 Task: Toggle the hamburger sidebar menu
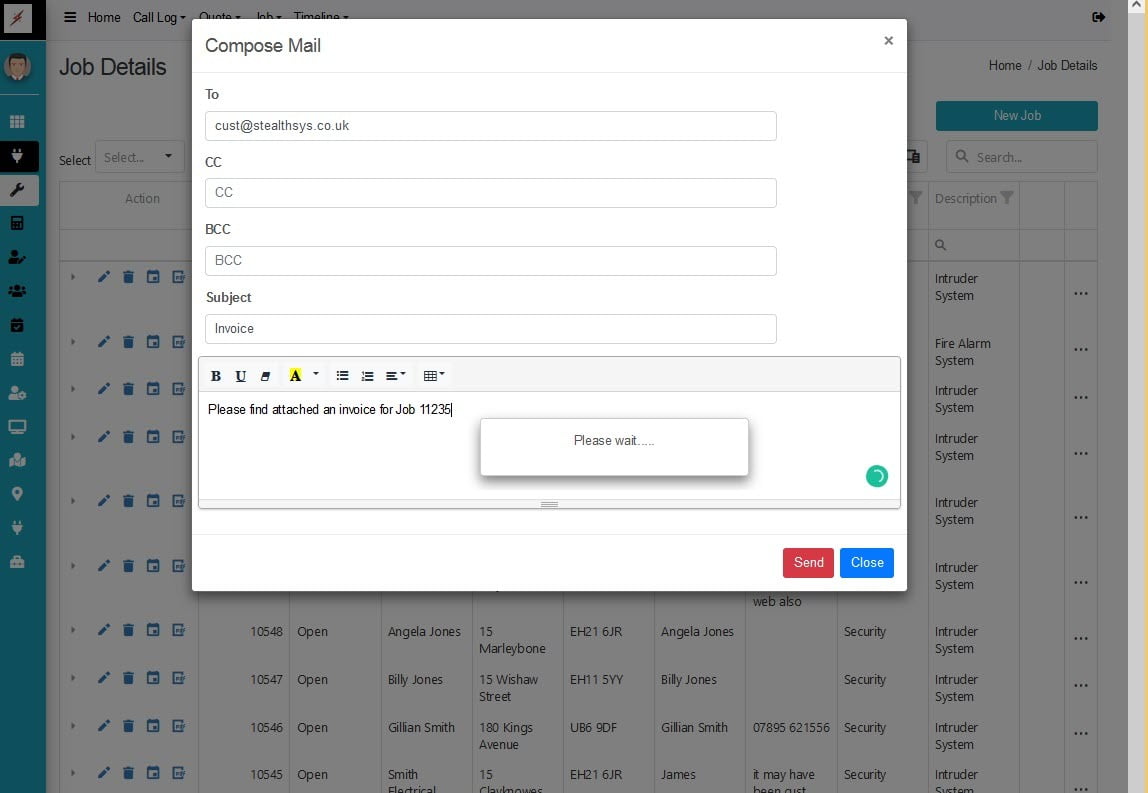coord(70,17)
